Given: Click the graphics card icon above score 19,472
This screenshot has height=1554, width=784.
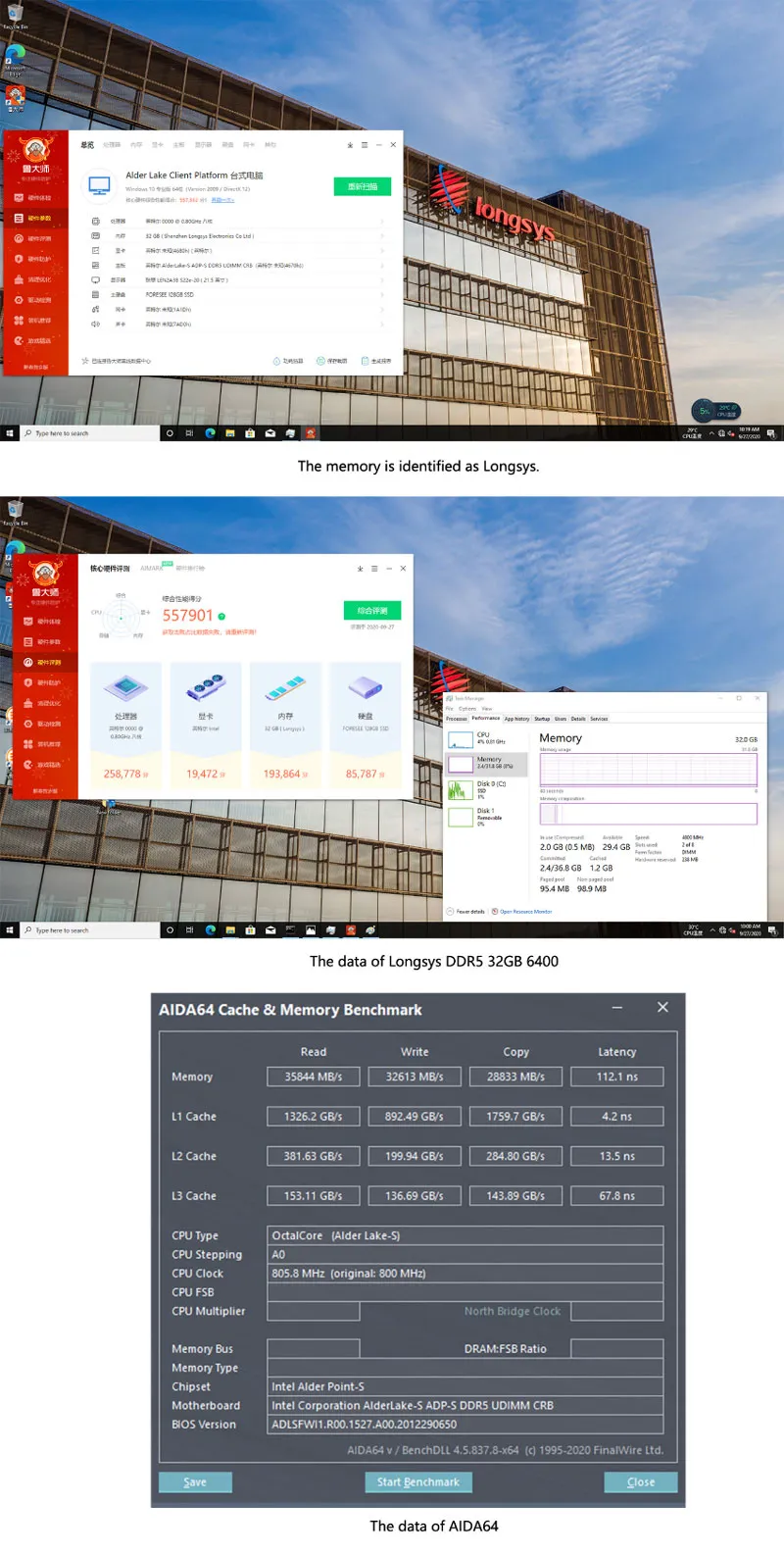Looking at the screenshot, I should pos(206,687).
